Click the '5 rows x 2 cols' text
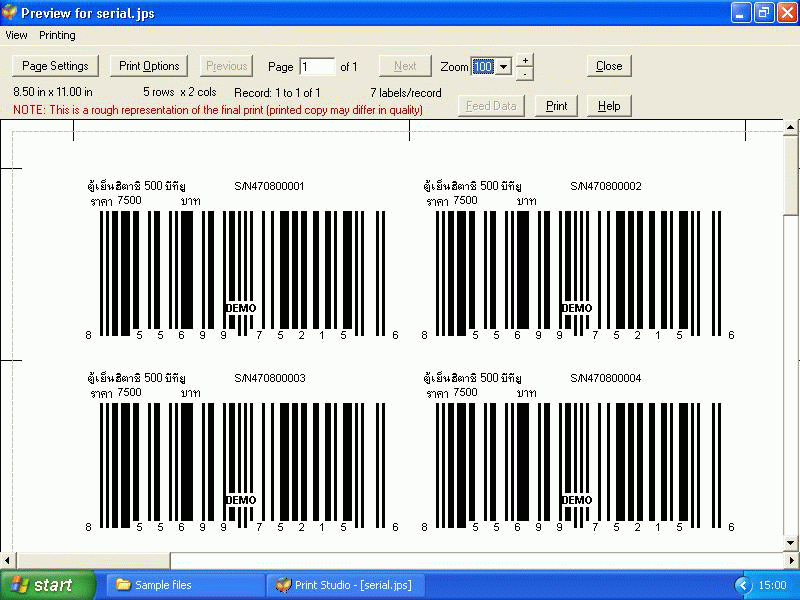Screen dimensions: 800x600 [x=180, y=92]
